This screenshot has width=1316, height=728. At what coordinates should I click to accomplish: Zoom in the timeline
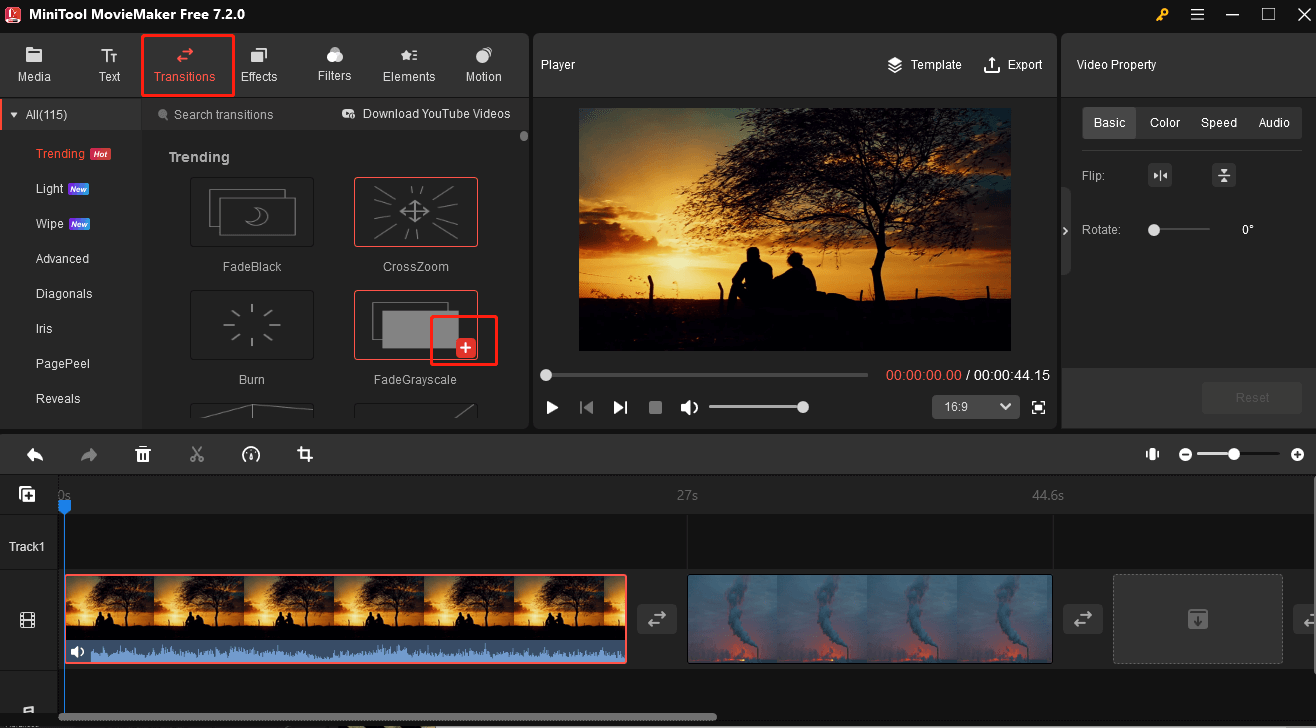(1297, 454)
